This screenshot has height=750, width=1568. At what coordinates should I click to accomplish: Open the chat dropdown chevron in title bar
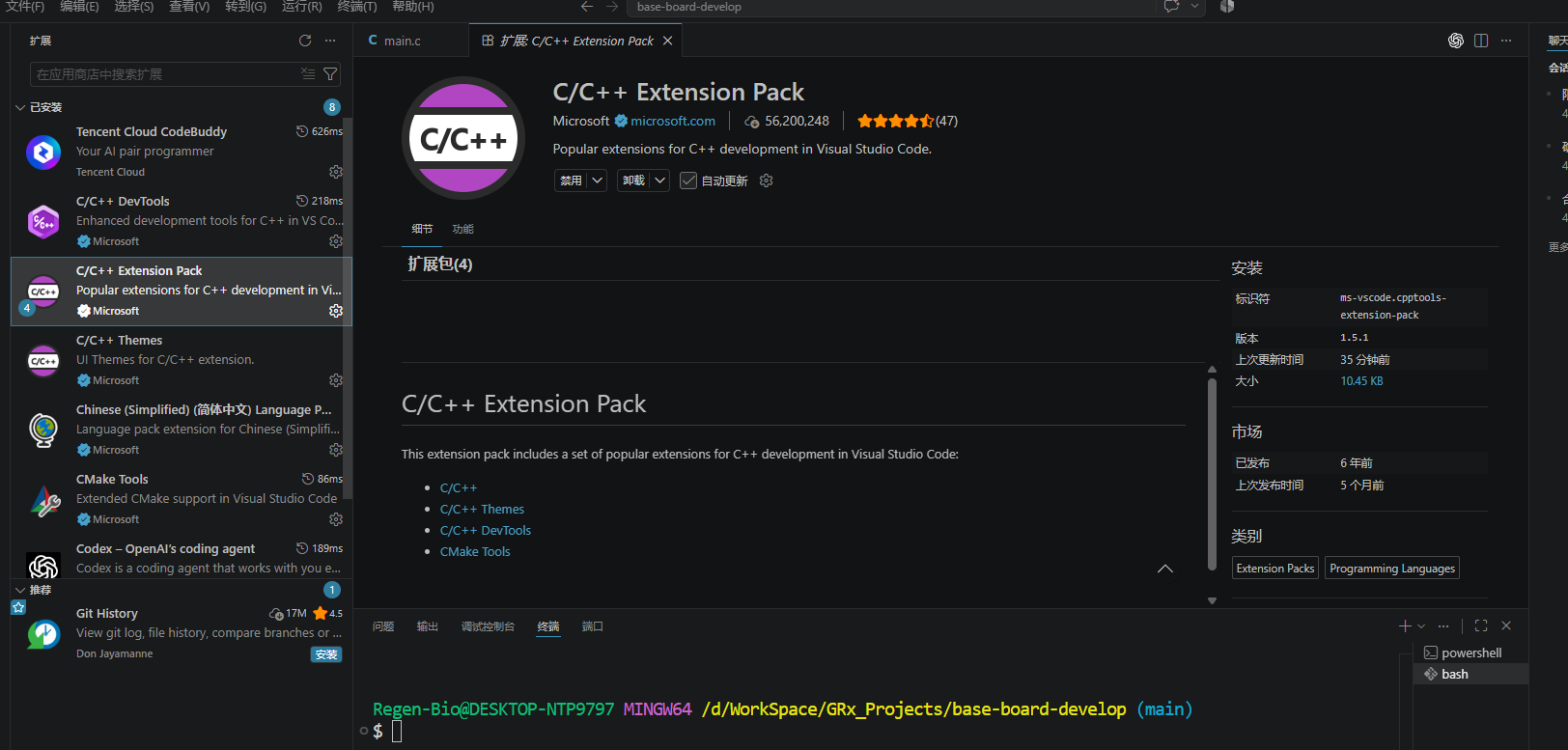pyautogui.click(x=1194, y=7)
